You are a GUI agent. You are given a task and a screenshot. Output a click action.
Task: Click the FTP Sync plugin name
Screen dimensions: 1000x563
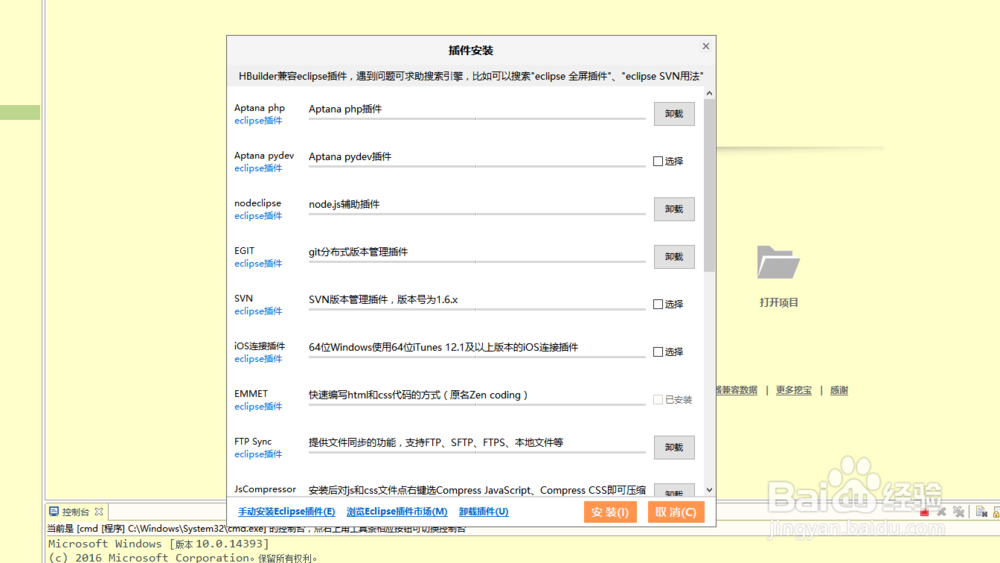(x=253, y=441)
